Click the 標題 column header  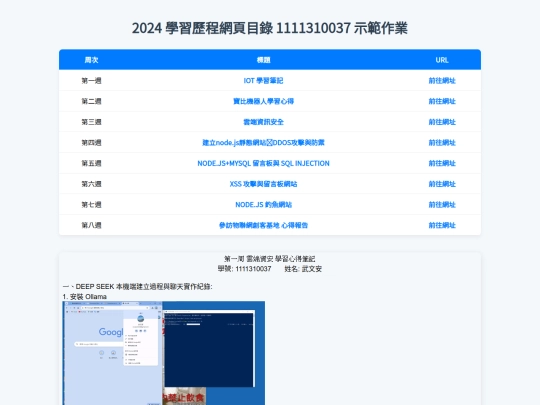(263, 60)
